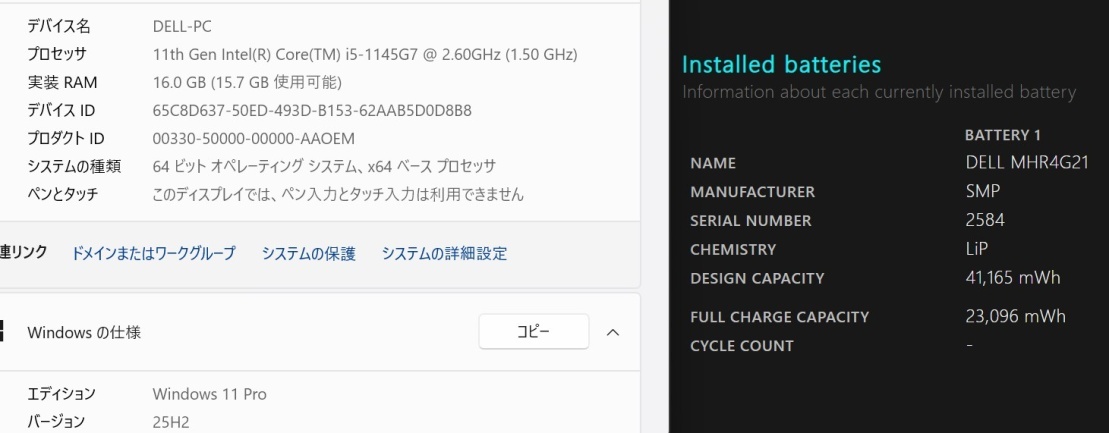Select the device name DELL-PC

pyautogui.click(x=182, y=26)
